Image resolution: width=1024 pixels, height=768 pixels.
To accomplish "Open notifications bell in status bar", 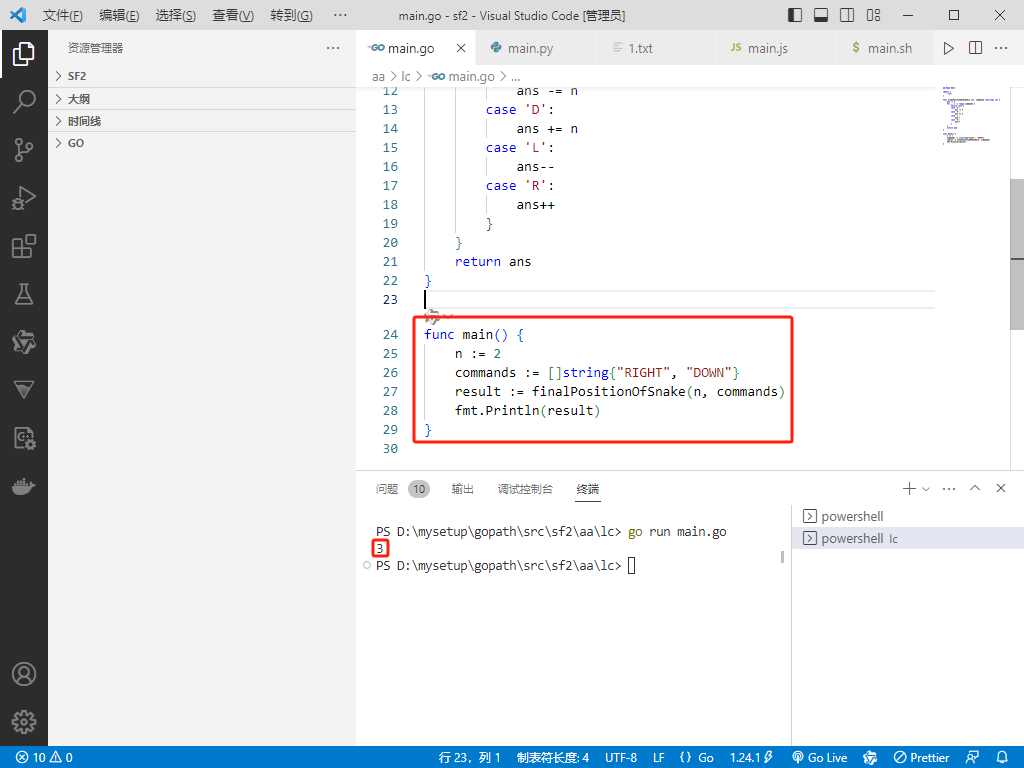I will click(1002, 758).
